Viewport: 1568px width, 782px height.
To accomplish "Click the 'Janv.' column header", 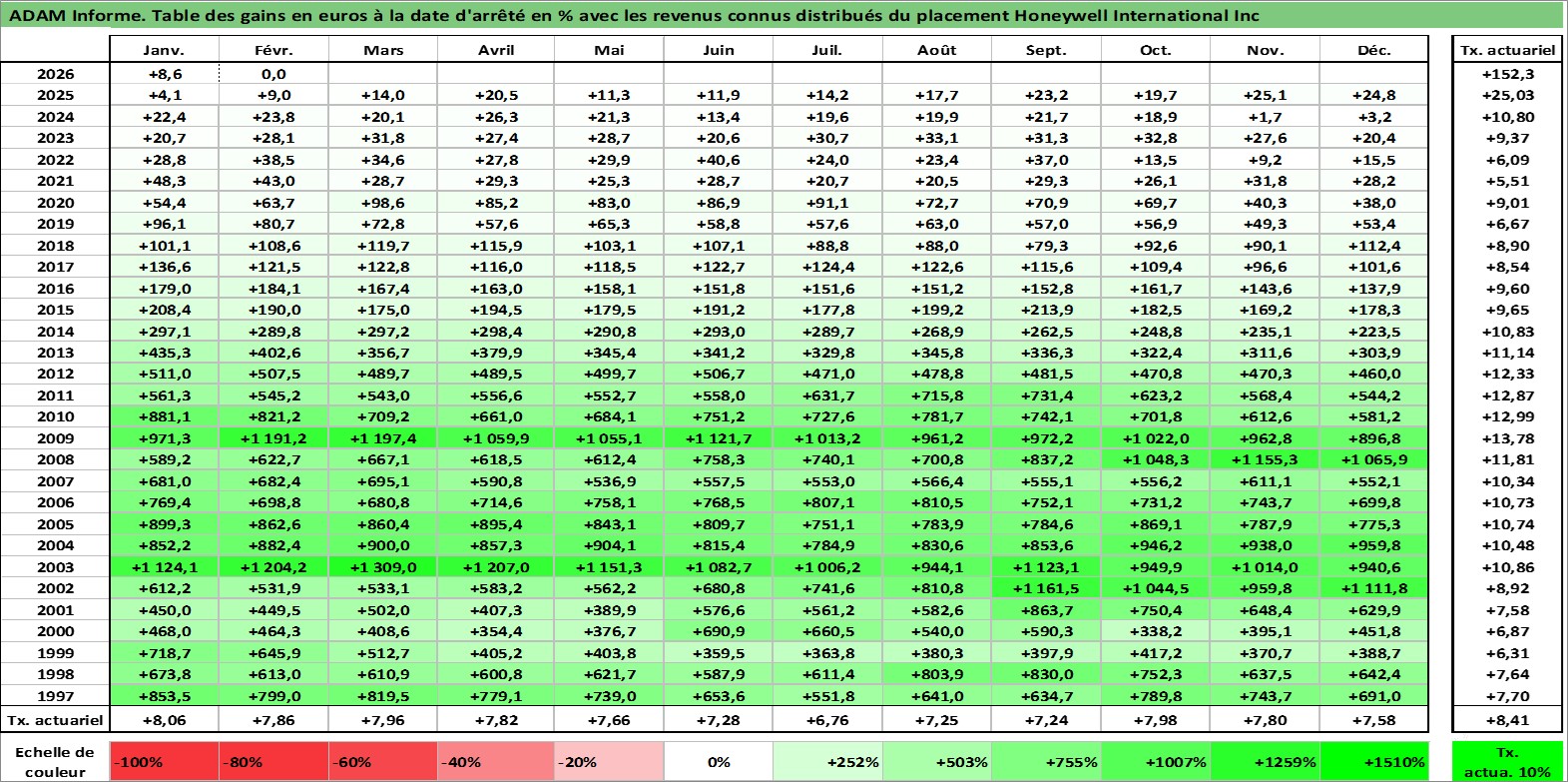I will pos(164,50).
